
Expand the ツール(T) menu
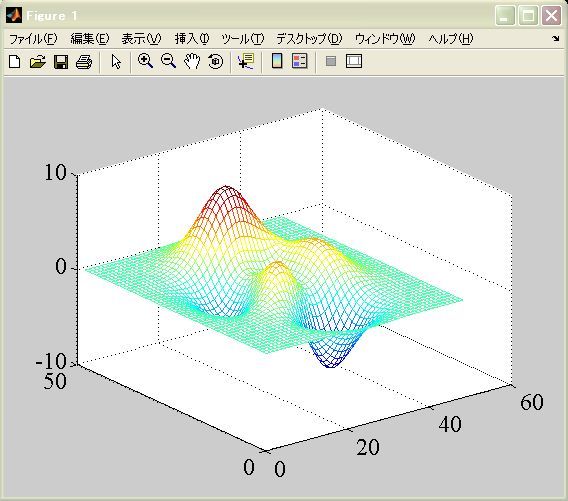tap(243, 39)
